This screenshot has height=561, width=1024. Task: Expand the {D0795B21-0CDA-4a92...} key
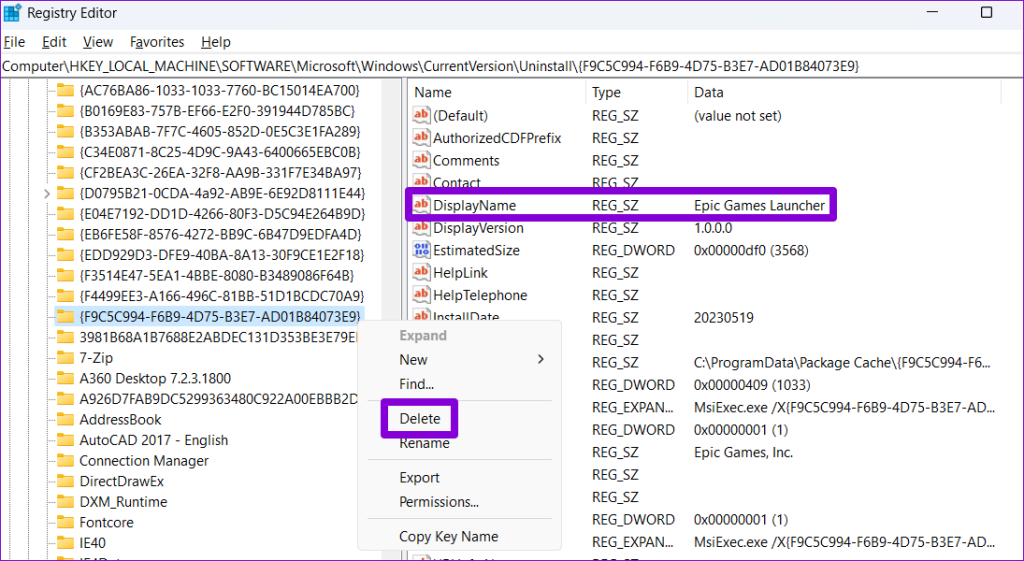pyautogui.click(x=46, y=193)
